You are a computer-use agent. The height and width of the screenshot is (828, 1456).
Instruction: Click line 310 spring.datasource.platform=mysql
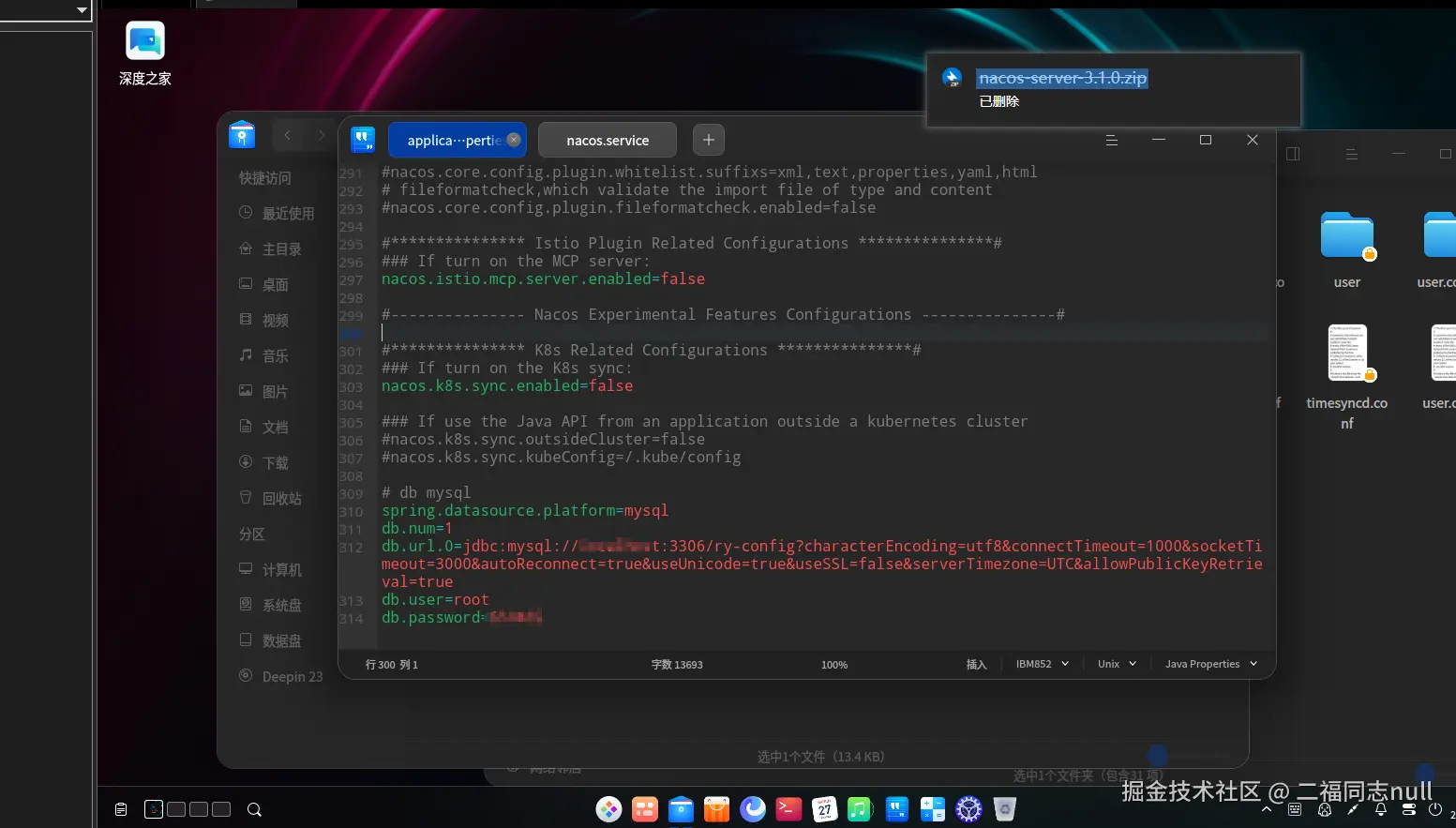[x=525, y=511]
